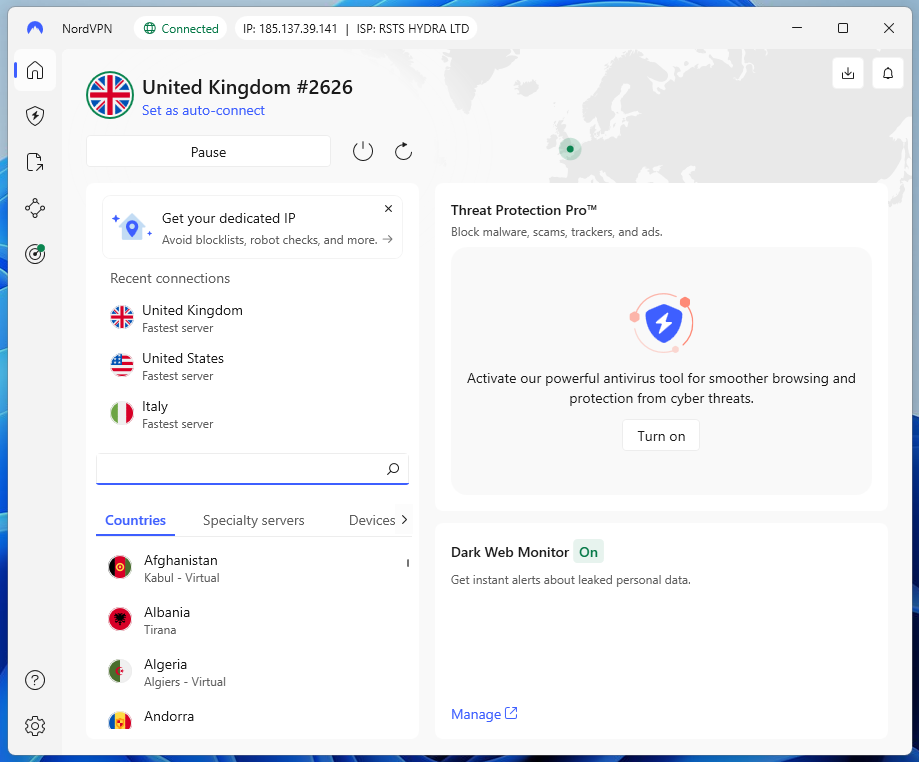
Task: Select Algeria Algiers - Virtual
Action: (252, 672)
